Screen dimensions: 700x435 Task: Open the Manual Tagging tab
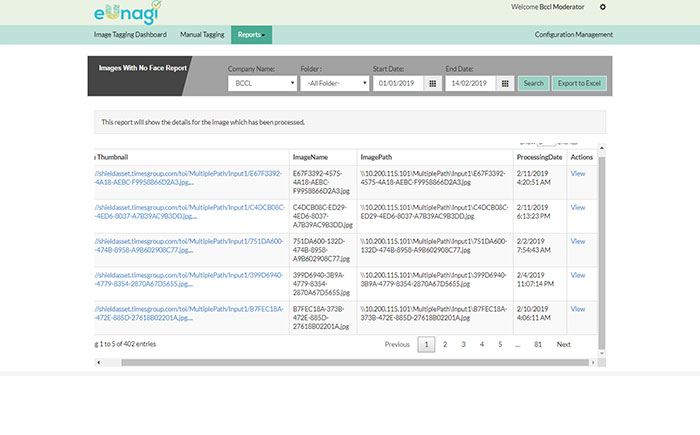point(202,35)
